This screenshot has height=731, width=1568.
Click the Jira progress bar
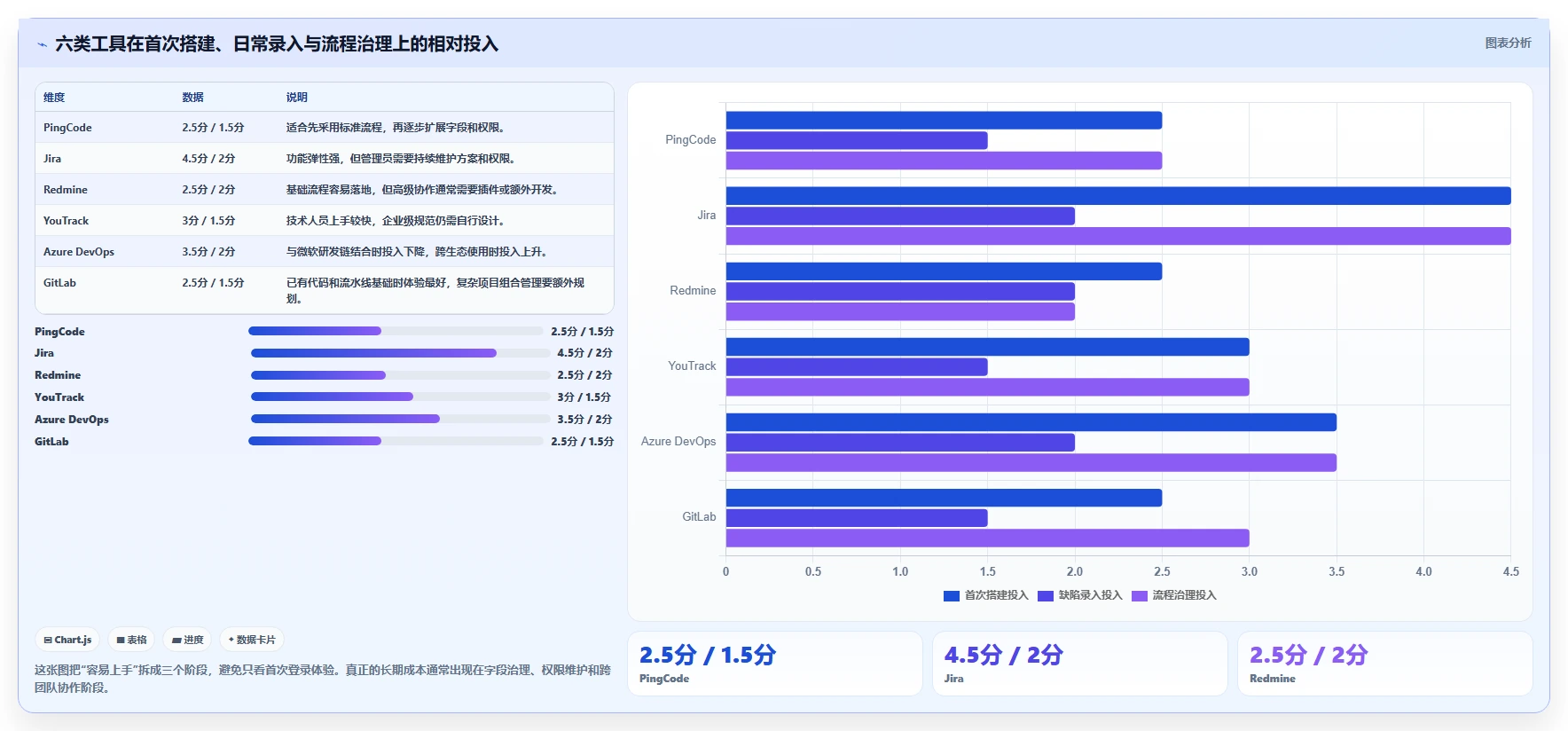(401, 353)
